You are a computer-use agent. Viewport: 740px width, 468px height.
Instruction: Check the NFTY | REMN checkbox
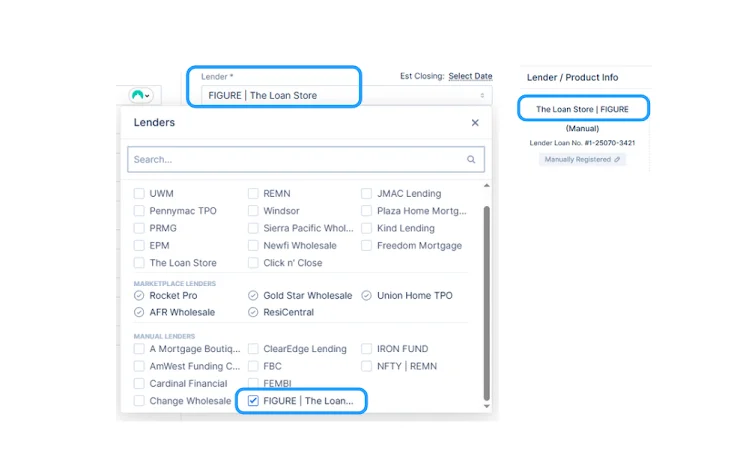(366, 366)
